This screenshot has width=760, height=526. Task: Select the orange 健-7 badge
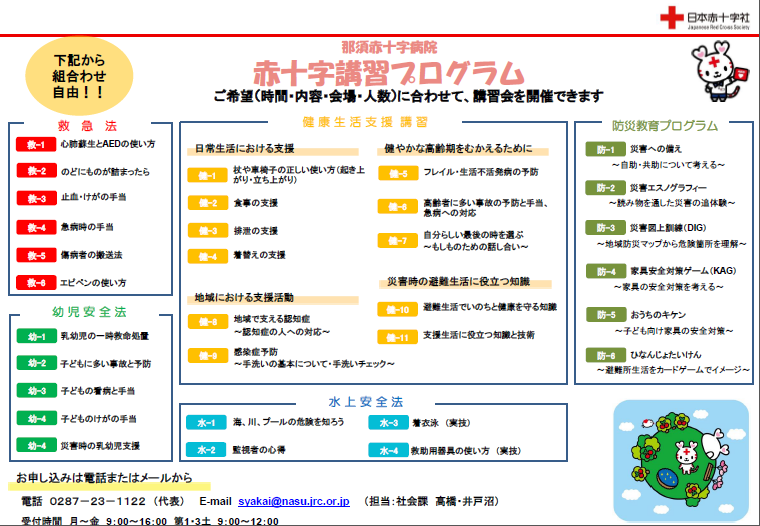397,240
